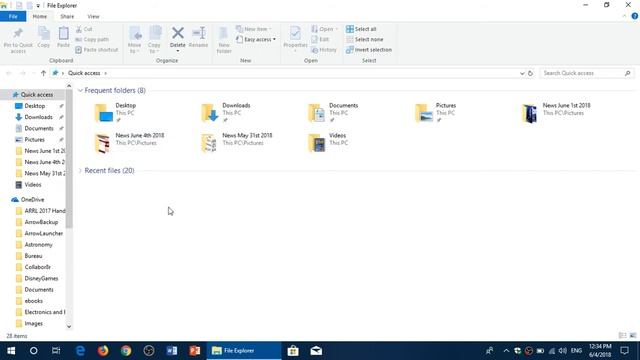Select News June 4th 2018 folder tile

tap(129, 142)
